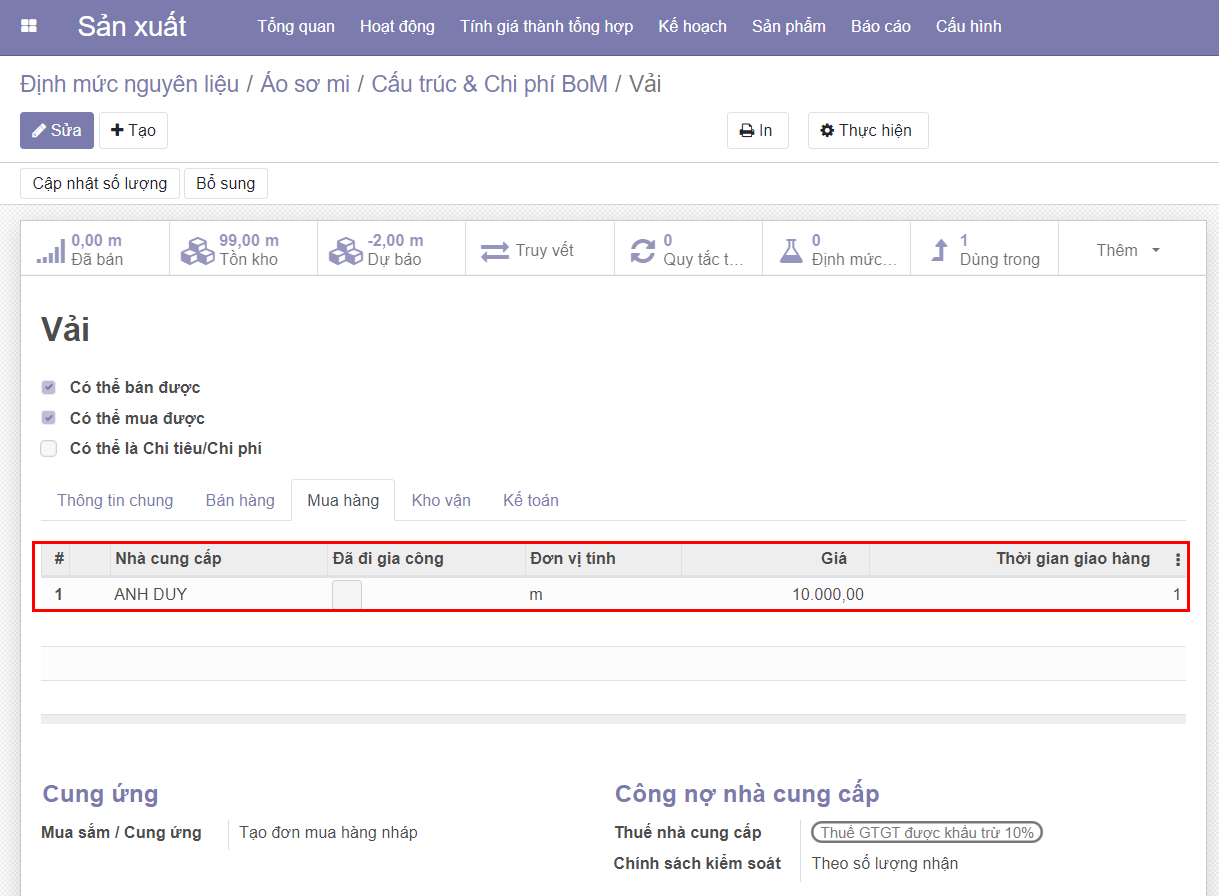Viewport: 1219px width, 896px height.
Task: Open the Báo cáo menu
Action: [x=880, y=26]
